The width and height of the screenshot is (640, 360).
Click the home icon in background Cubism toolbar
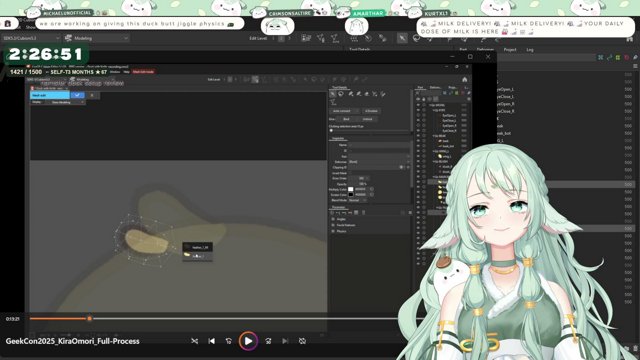[x=629, y=39]
